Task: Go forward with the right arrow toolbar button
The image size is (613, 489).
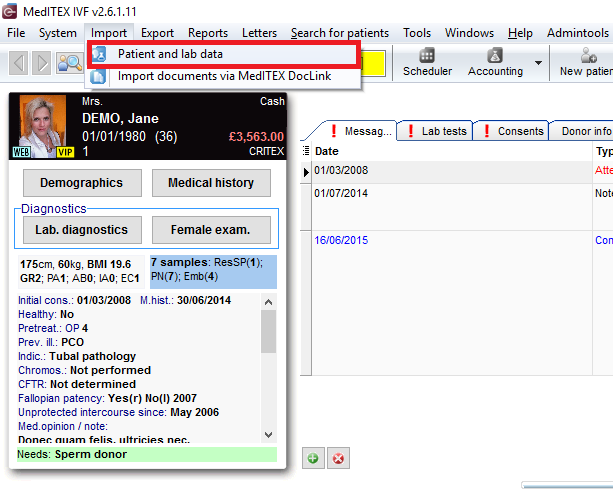Action: click(41, 63)
